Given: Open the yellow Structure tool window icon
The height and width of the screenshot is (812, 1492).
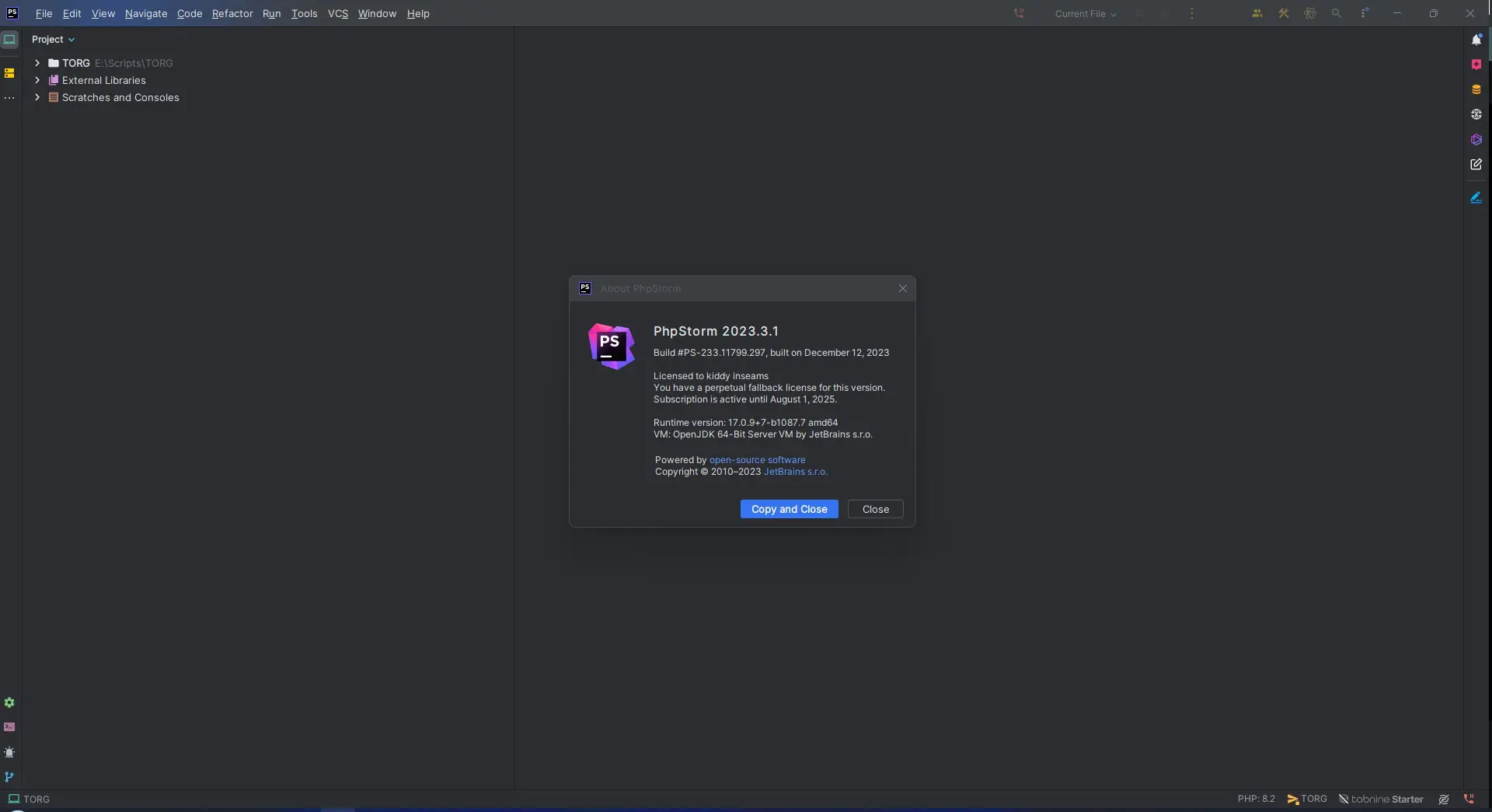Looking at the screenshot, I should click(x=9, y=73).
